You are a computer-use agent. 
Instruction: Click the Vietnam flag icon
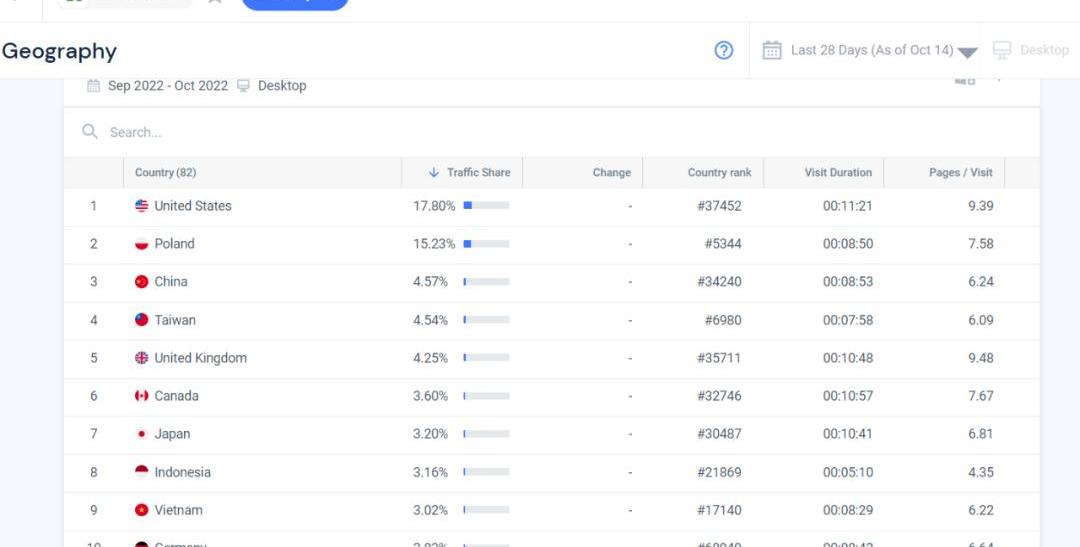[142, 510]
